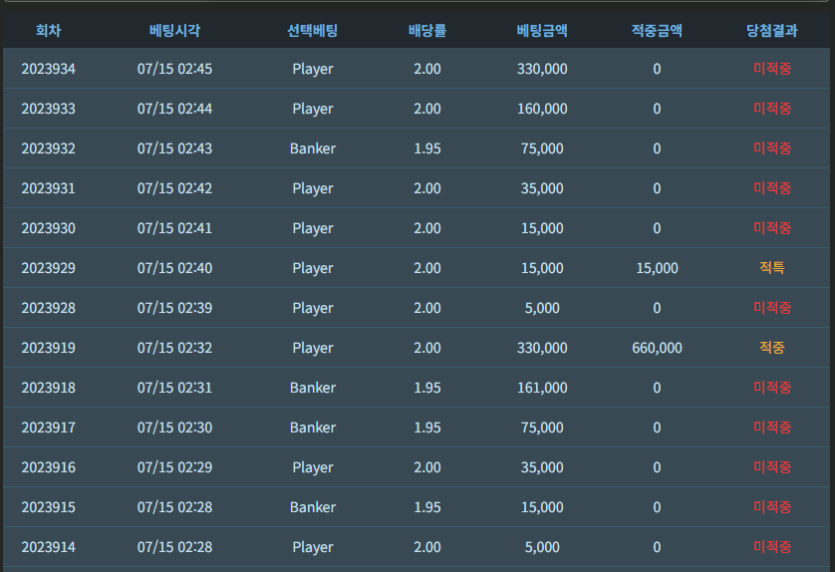Click the 2.00 odds in row 2023929
The height and width of the screenshot is (572, 835).
427,268
